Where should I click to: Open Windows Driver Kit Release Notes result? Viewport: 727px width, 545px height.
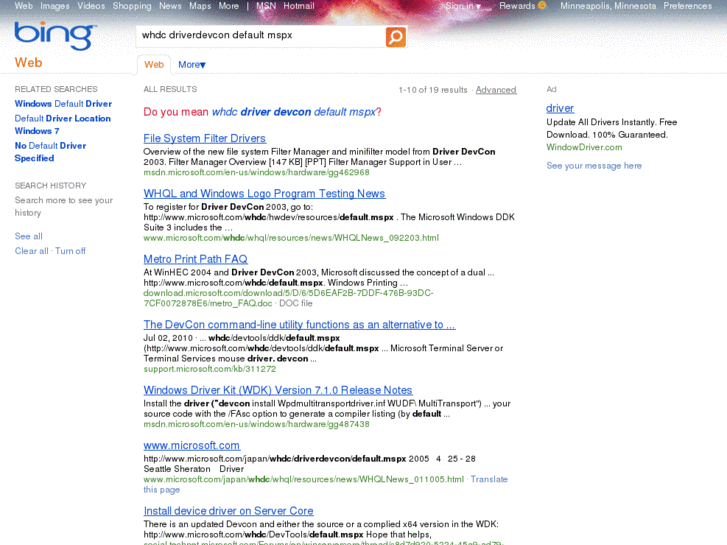coord(278,390)
